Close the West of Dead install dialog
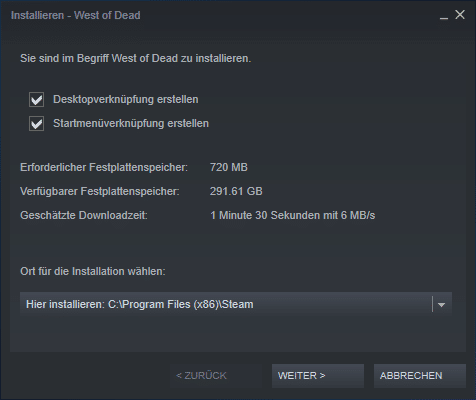This screenshot has width=476, height=400. 460,15
